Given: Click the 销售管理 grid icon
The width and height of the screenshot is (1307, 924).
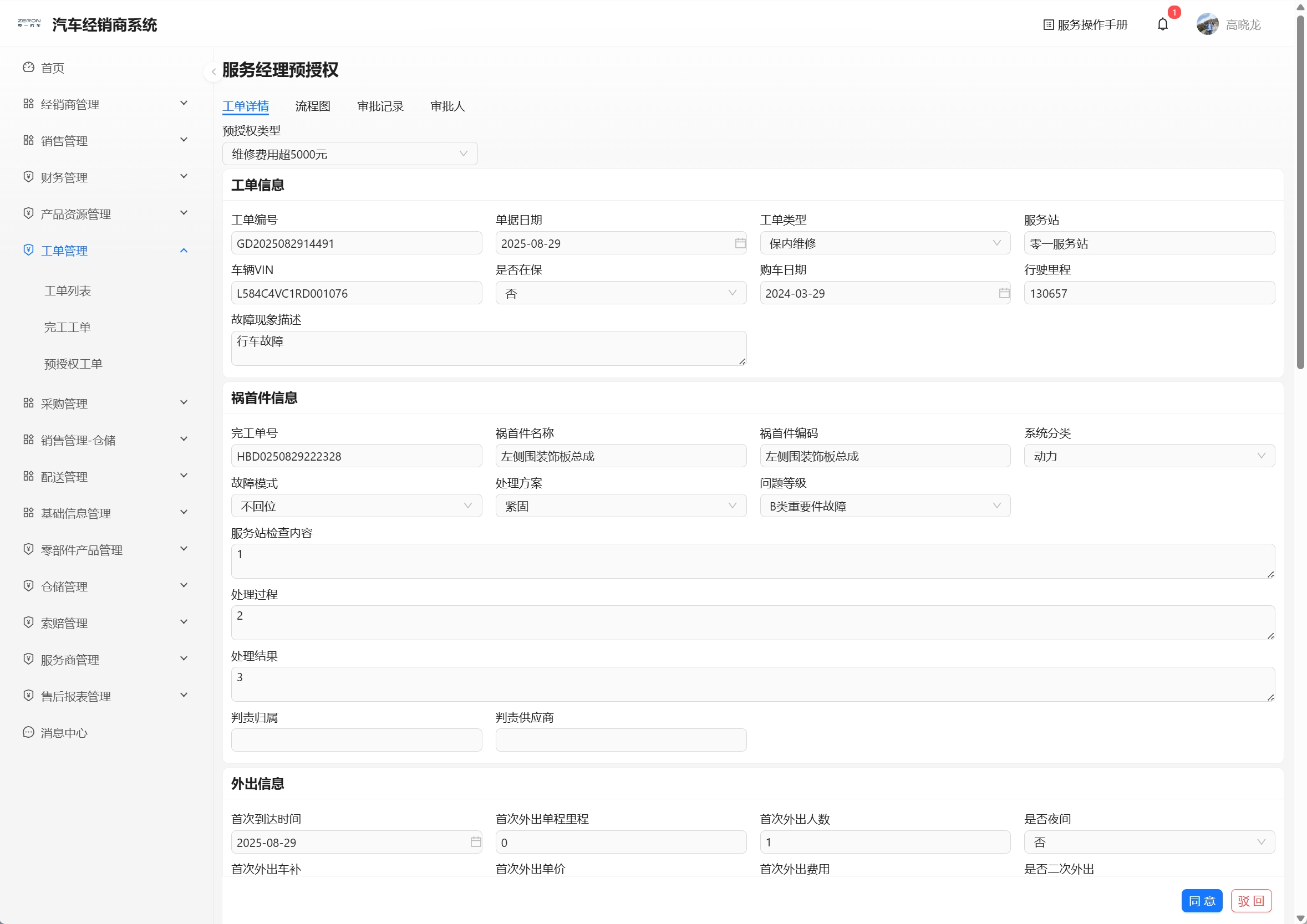Looking at the screenshot, I should click(28, 140).
